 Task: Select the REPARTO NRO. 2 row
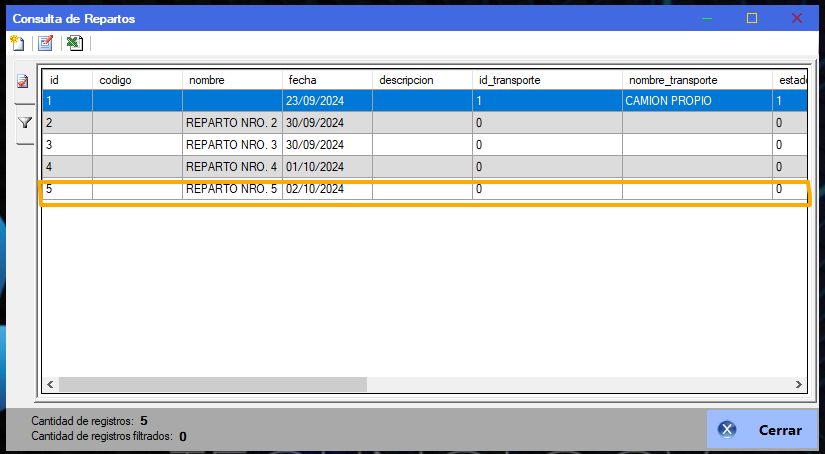click(232, 123)
